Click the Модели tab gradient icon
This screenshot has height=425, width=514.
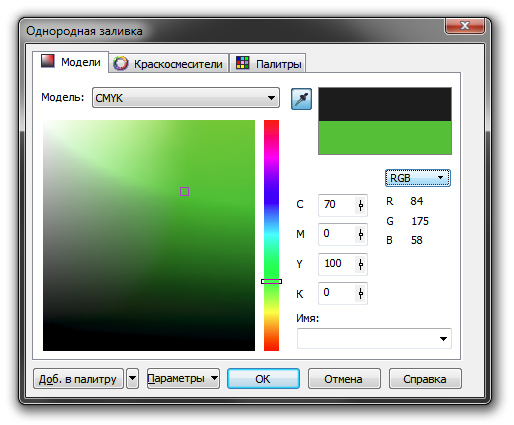coord(48,61)
